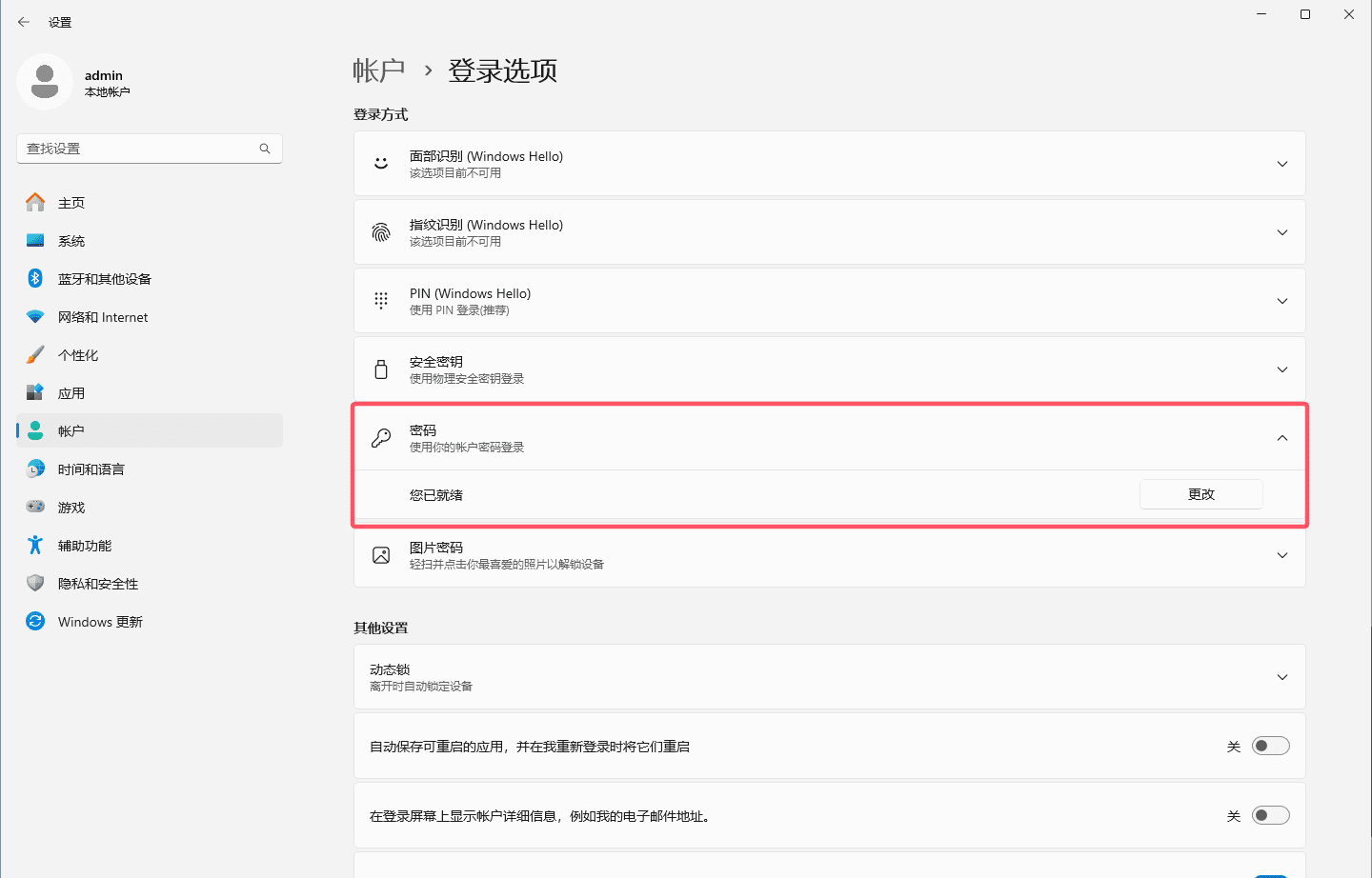Click the 帐户 person icon

pos(35,430)
